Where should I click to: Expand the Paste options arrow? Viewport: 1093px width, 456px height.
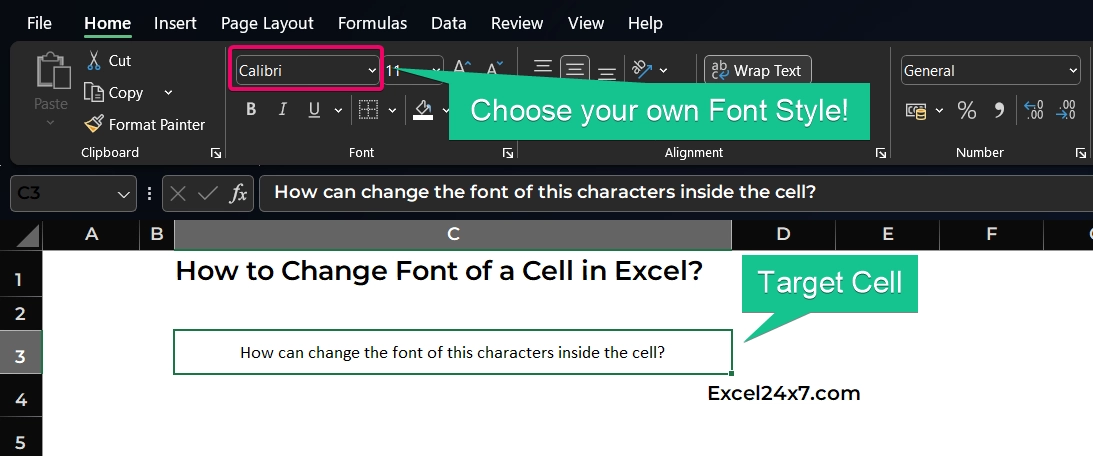tap(50, 123)
